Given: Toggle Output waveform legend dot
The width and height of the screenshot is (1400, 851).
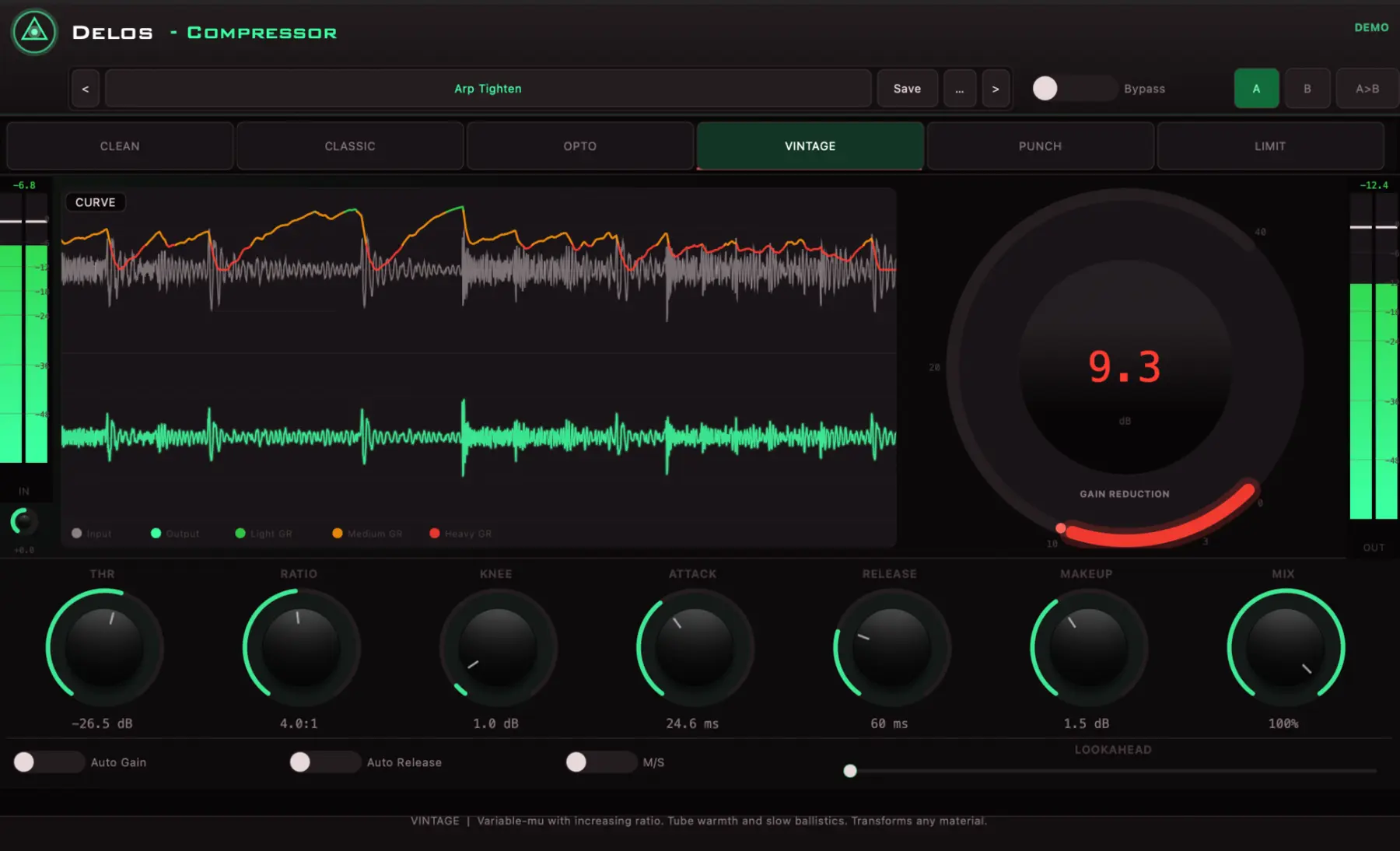Looking at the screenshot, I should [156, 534].
